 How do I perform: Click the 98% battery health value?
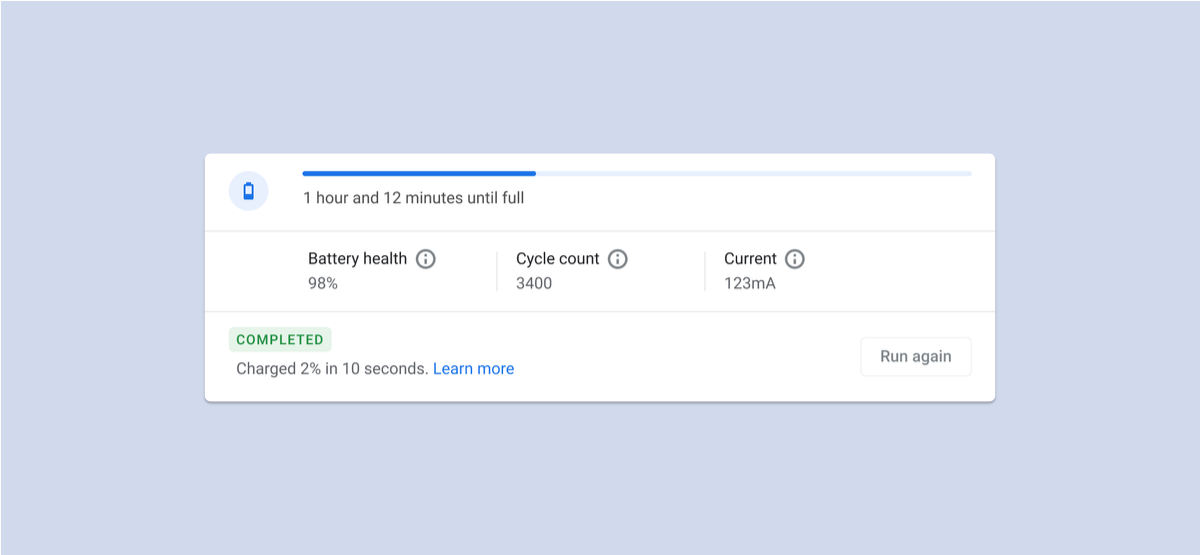323,284
